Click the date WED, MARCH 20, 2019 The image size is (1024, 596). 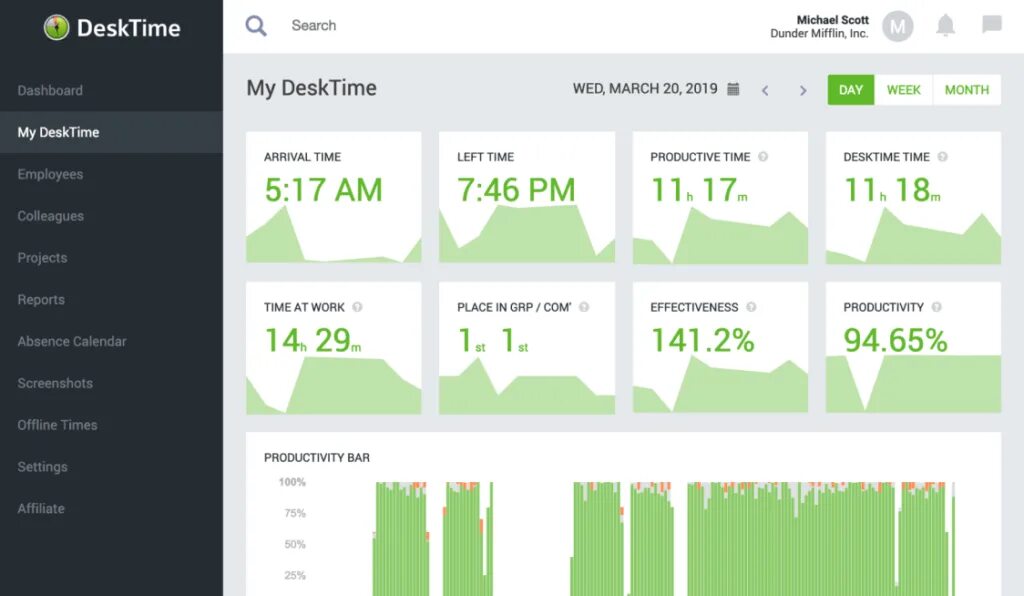click(645, 89)
